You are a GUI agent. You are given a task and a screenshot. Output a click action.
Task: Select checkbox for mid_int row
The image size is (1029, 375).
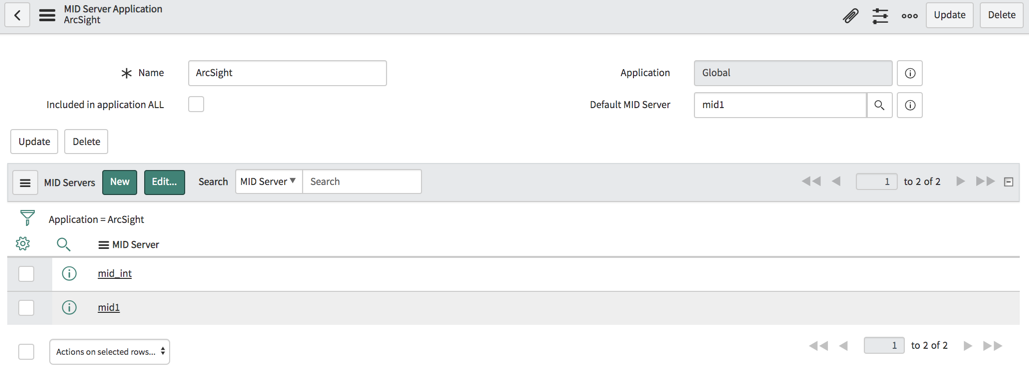[x=26, y=274]
